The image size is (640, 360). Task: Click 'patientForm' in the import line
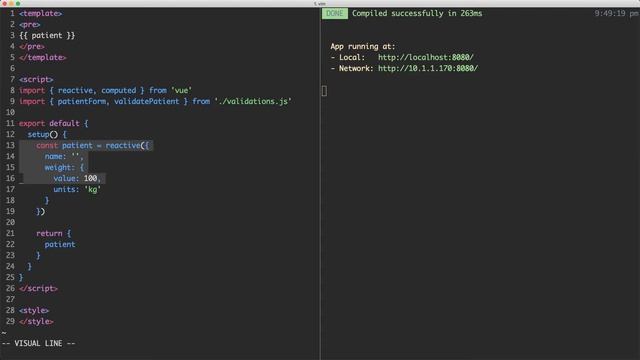coord(82,102)
